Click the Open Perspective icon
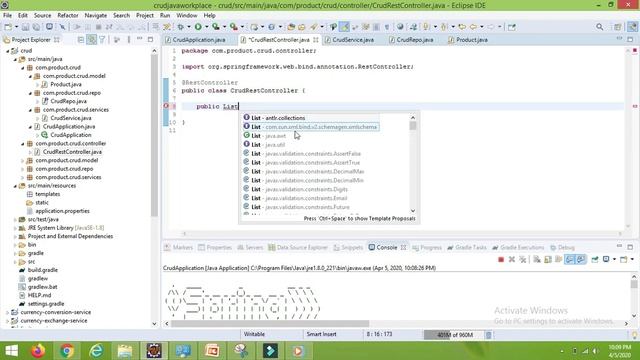The image size is (640, 360). point(618,27)
